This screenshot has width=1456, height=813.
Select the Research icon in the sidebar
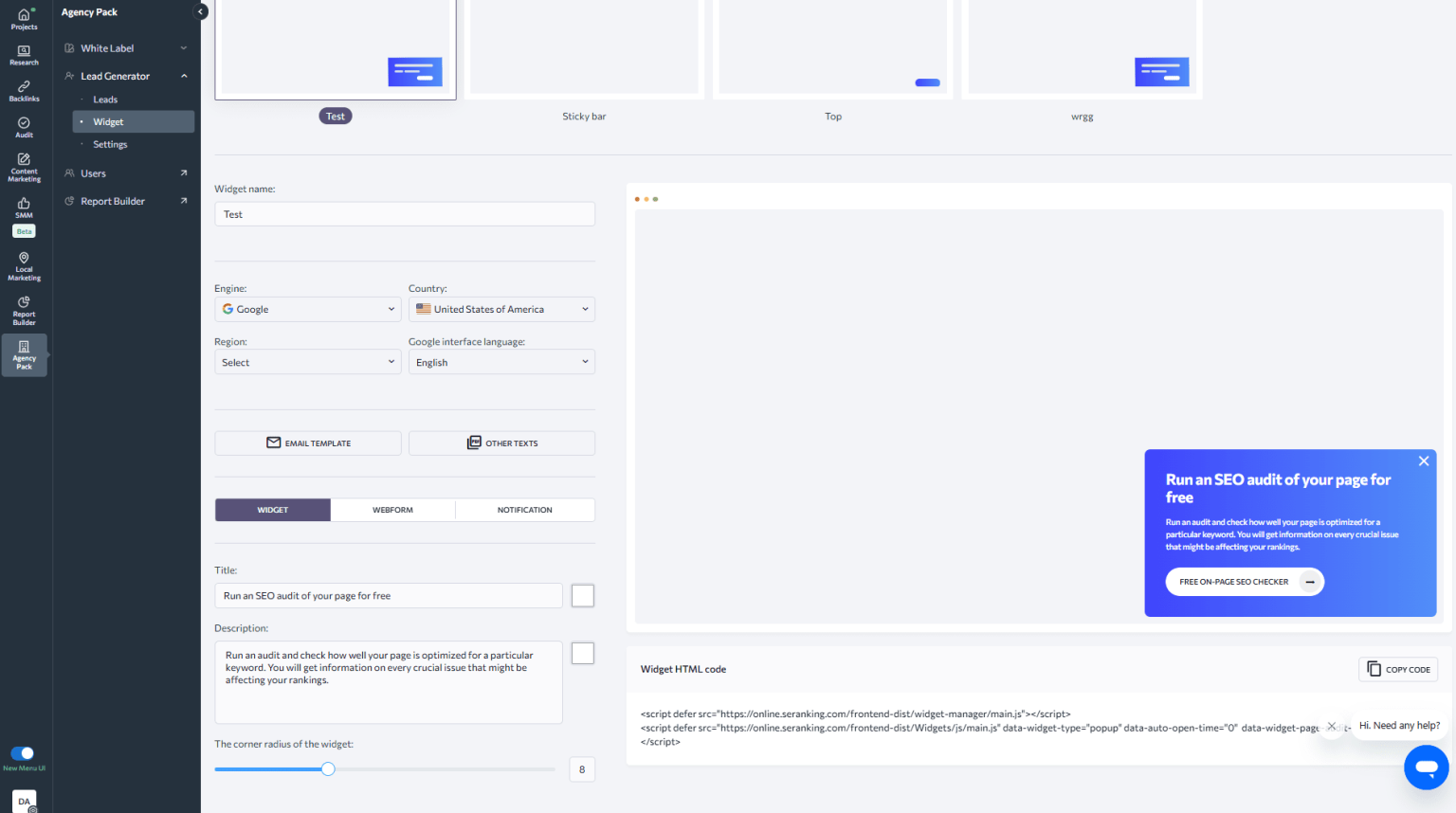click(x=24, y=52)
